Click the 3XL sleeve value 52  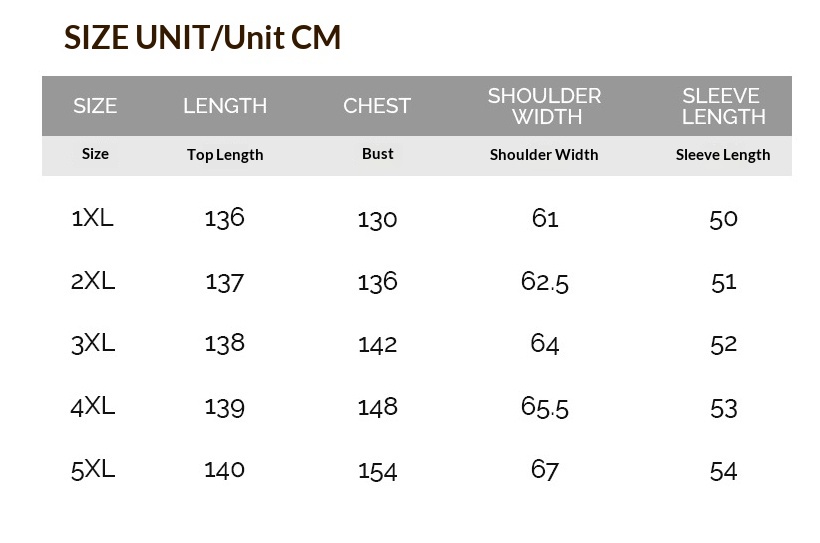(x=724, y=345)
